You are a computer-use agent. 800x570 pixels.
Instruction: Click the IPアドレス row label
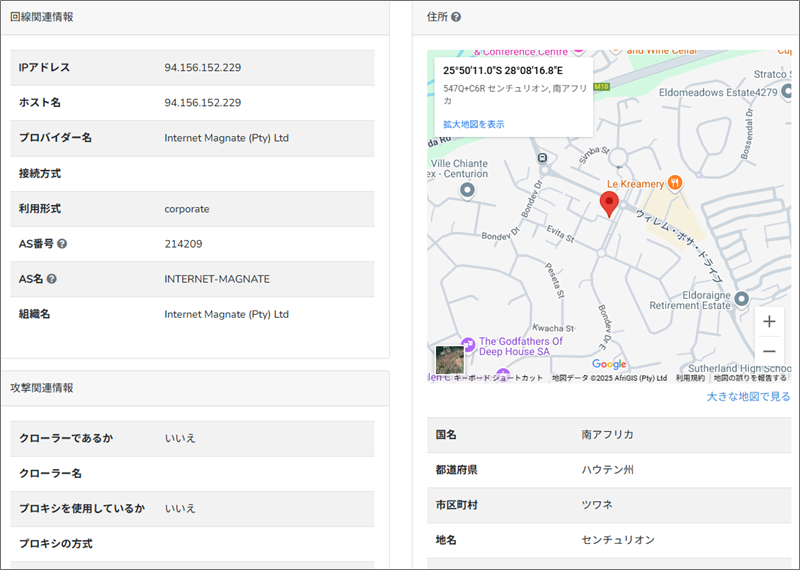click(44, 67)
